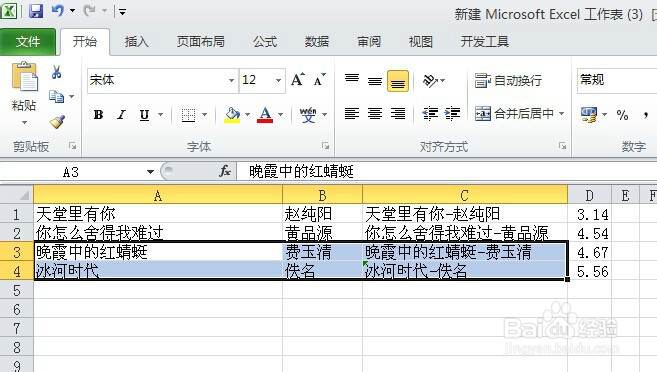Toggle Bold formatting
Viewport: 657px width, 372px height.
click(x=98, y=115)
